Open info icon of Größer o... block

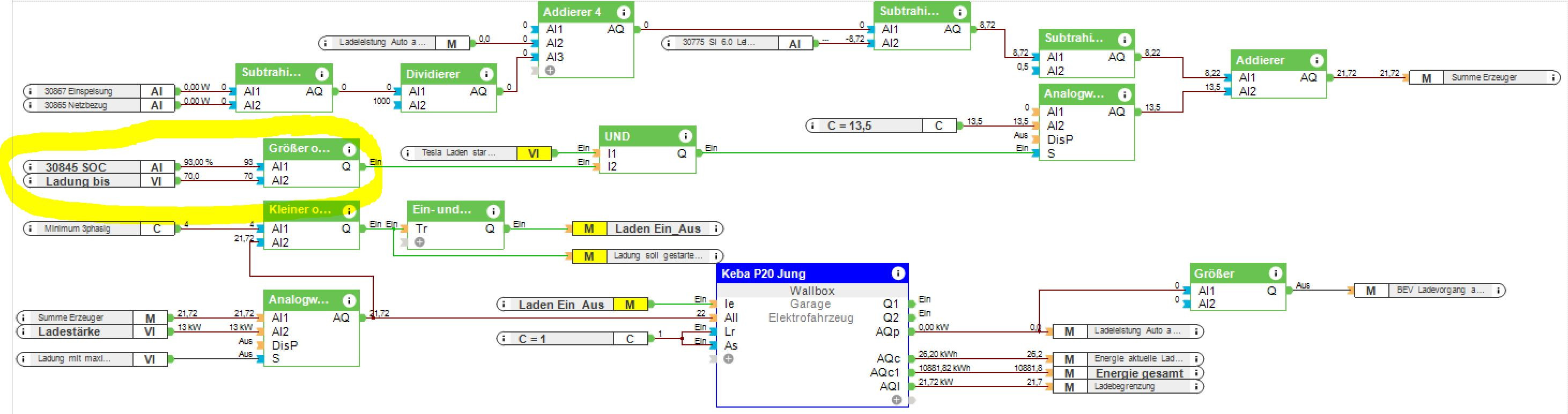349,149
